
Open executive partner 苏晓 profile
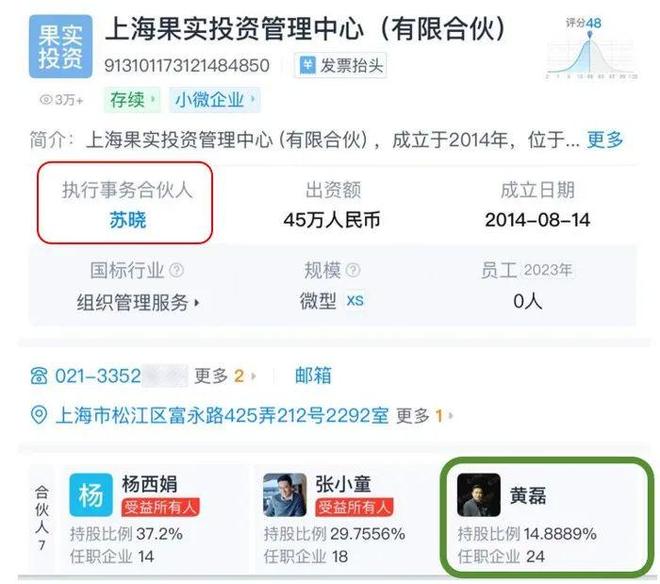(128, 220)
